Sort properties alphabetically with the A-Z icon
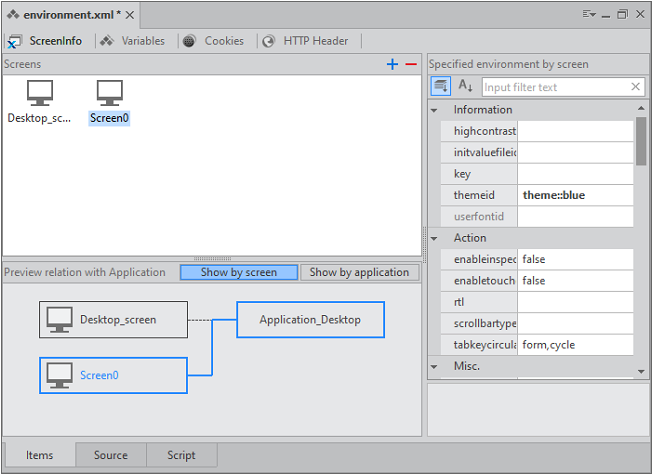652x474 pixels. (465, 87)
